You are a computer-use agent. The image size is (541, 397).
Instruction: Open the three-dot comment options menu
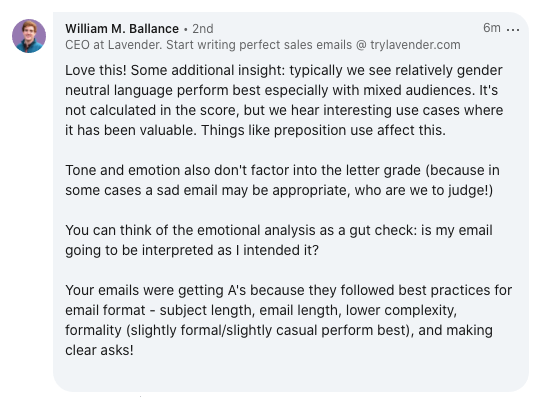coord(513,30)
